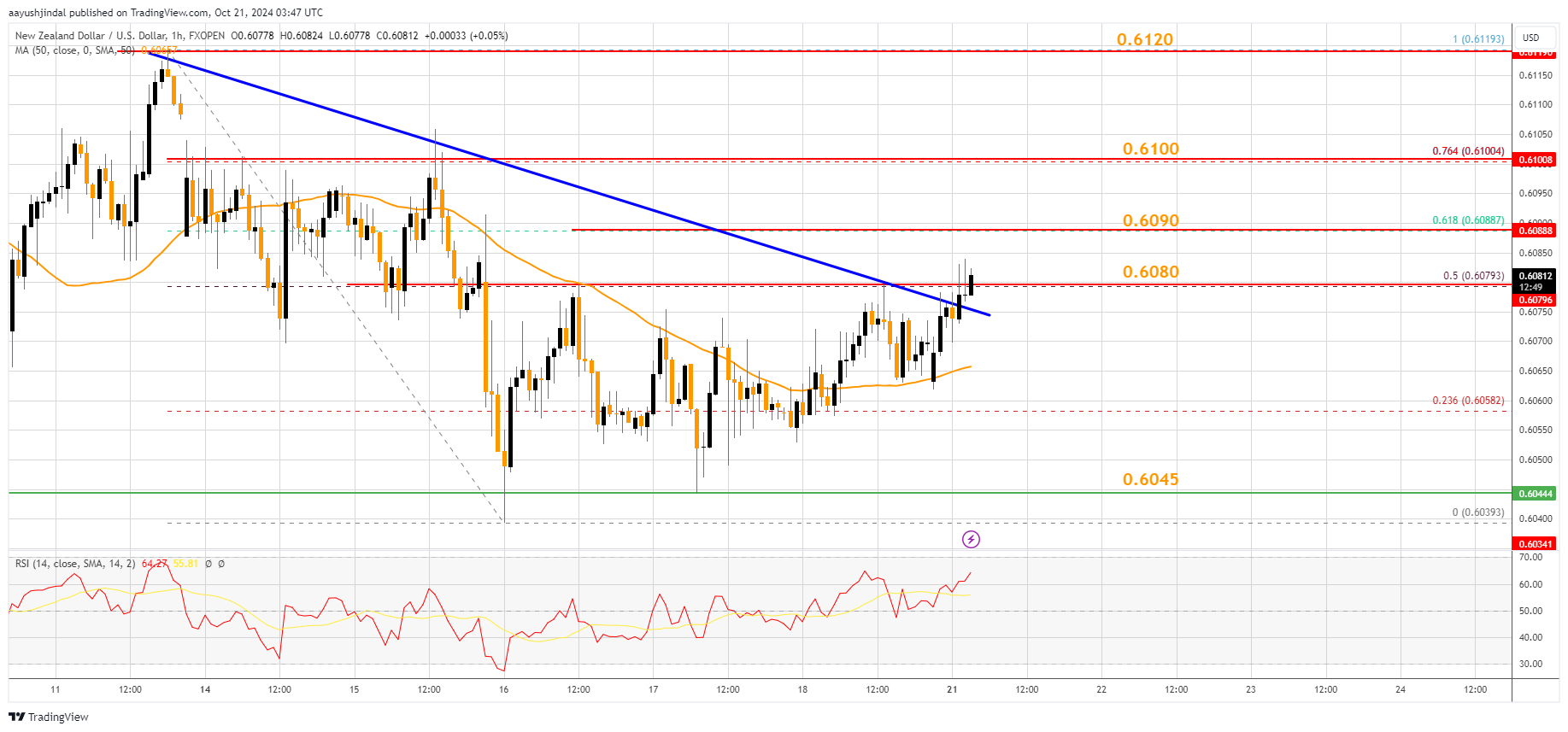
Task: Click the 0.61150 price axis value
Action: [1536, 76]
